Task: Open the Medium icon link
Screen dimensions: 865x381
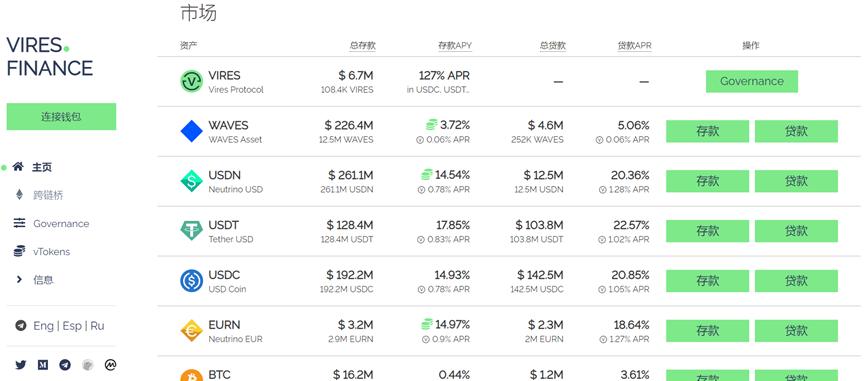Action: click(x=43, y=364)
